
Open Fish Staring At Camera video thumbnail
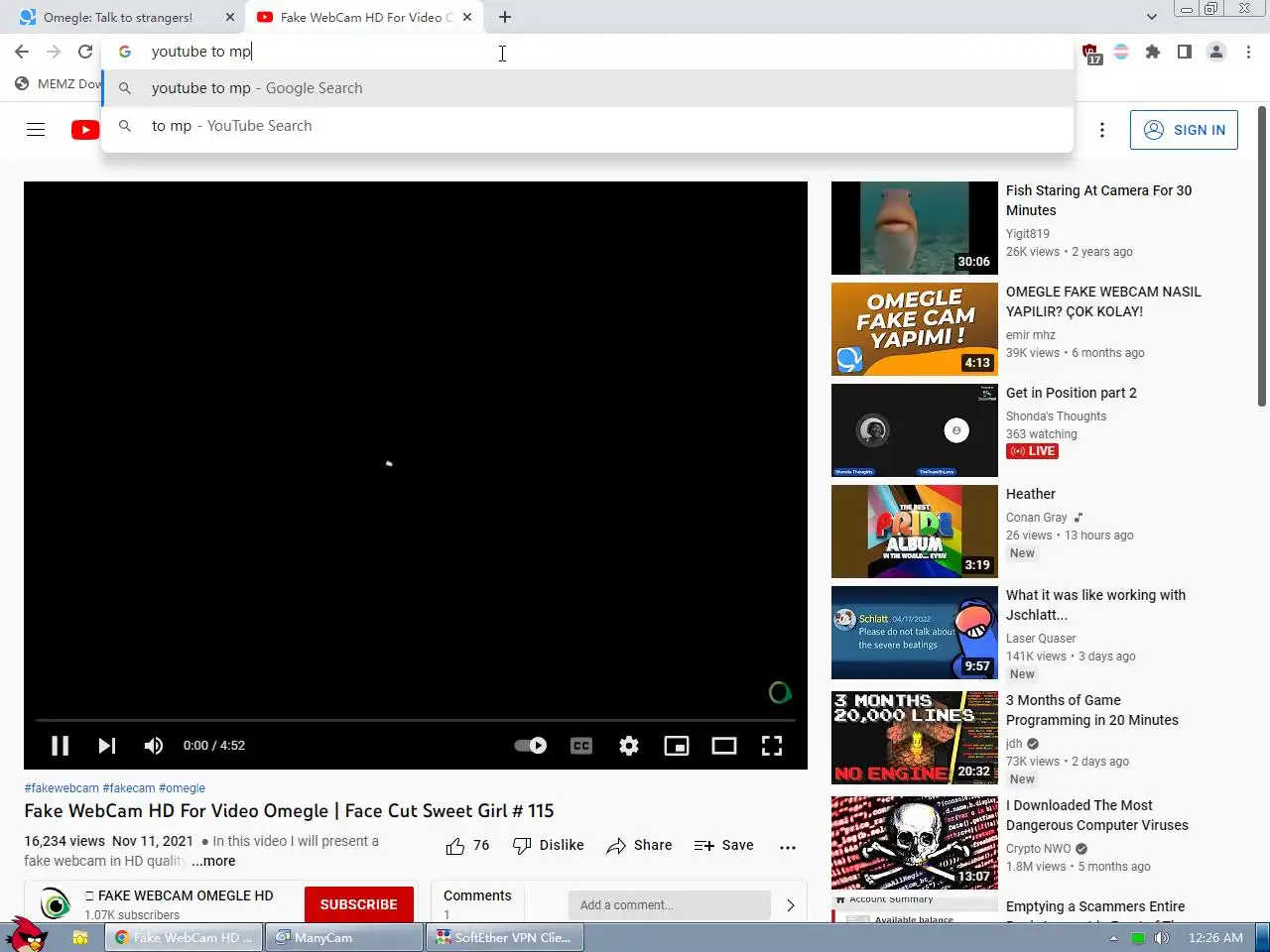915,228
